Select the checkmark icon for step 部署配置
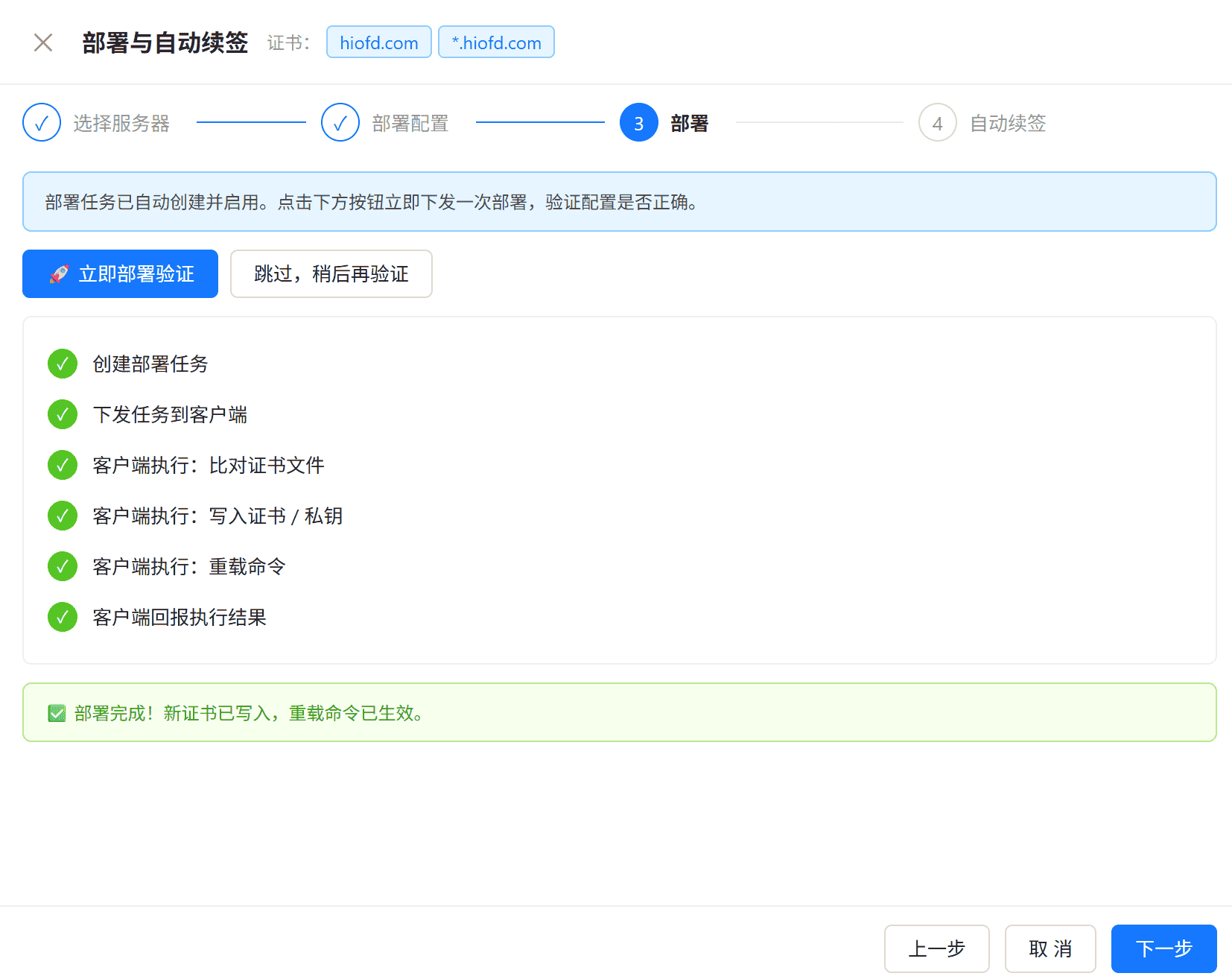 tap(340, 123)
